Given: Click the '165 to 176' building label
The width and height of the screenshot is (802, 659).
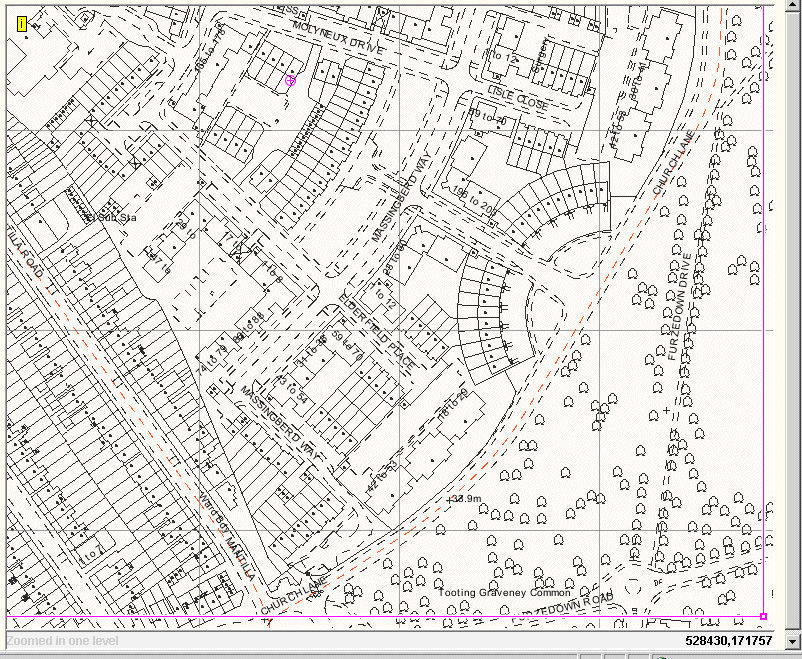Looking at the screenshot, I should coord(210,50).
